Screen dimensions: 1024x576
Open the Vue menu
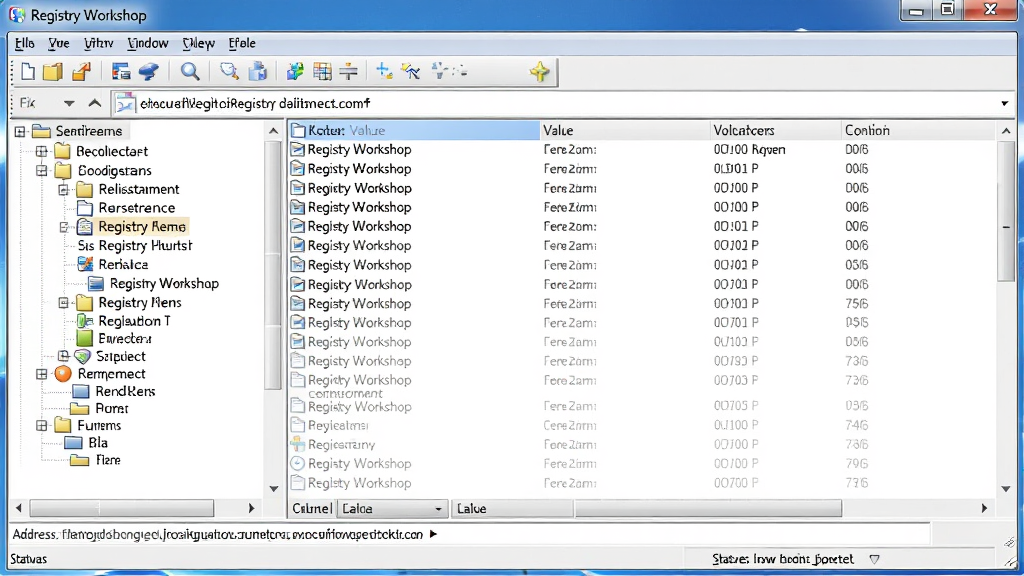(58, 43)
